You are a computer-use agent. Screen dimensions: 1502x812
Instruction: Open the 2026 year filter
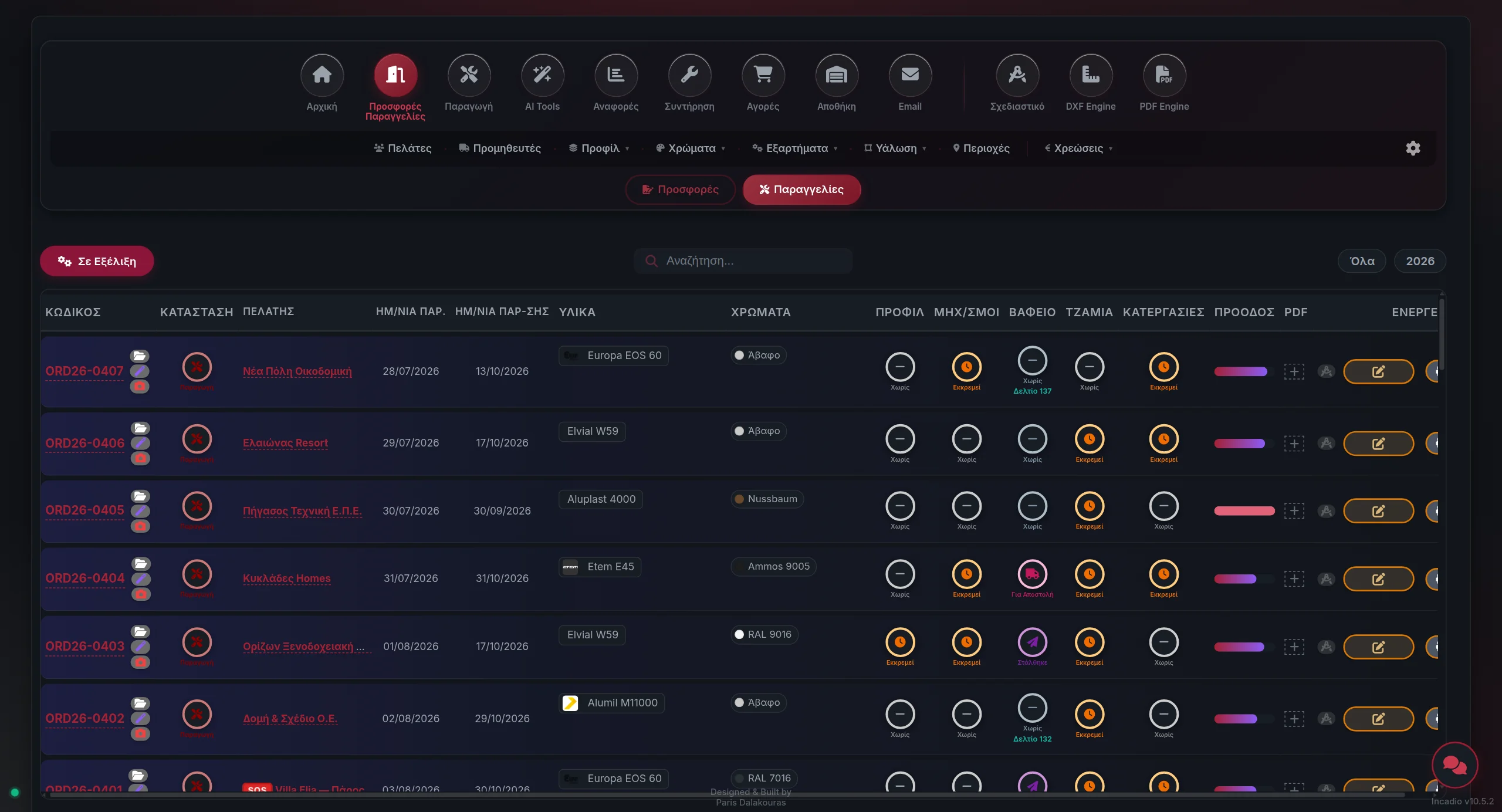[x=1420, y=261]
